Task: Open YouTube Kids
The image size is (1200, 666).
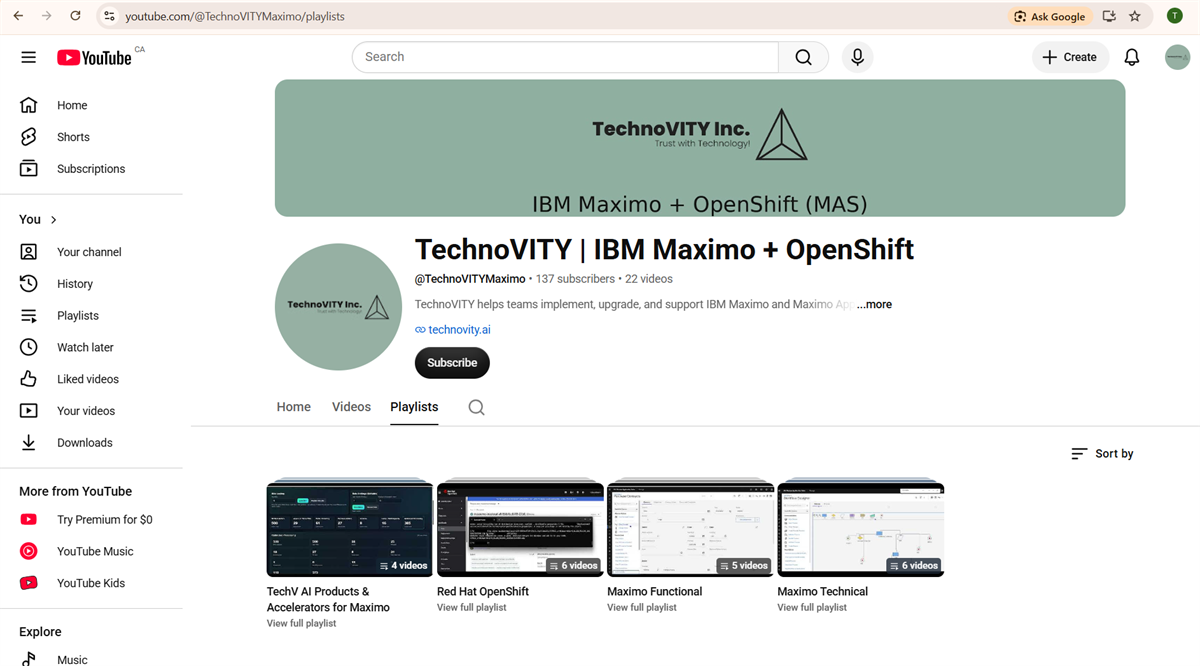Action: click(x=91, y=583)
